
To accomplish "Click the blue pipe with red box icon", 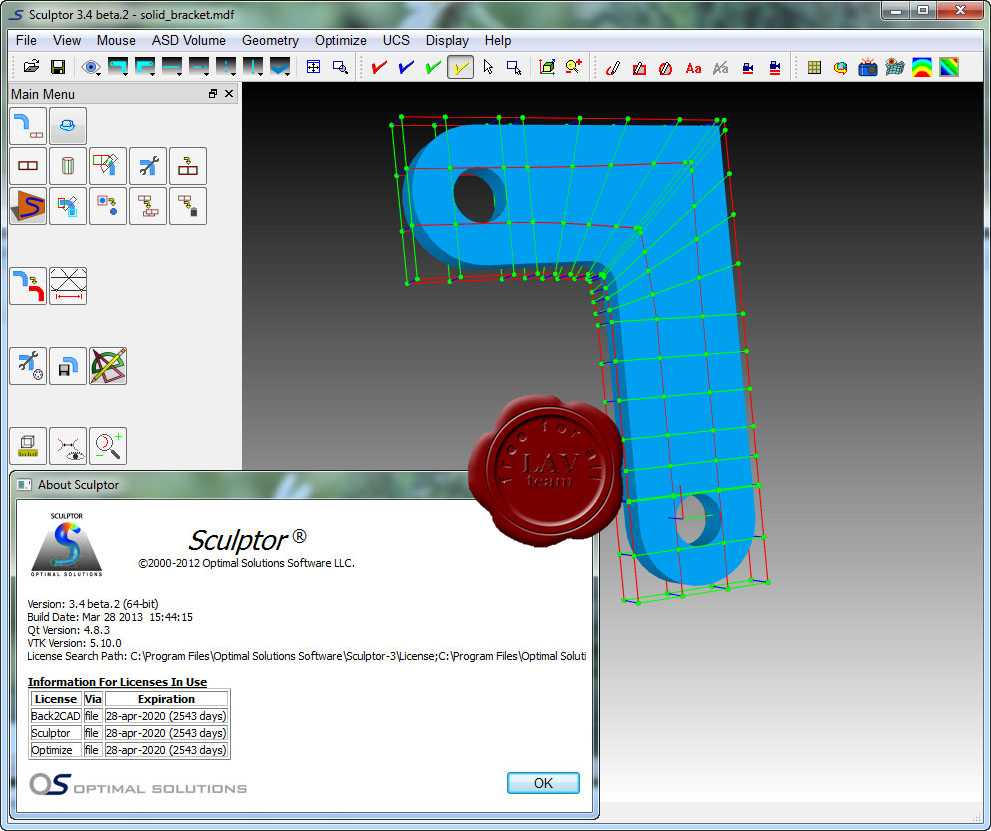I will pyautogui.click(x=28, y=126).
